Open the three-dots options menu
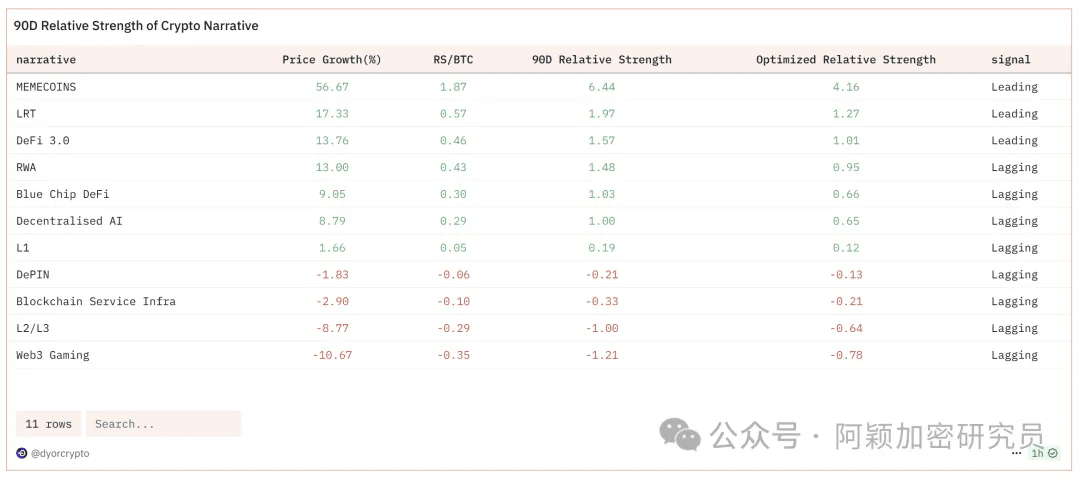 tap(1016, 453)
